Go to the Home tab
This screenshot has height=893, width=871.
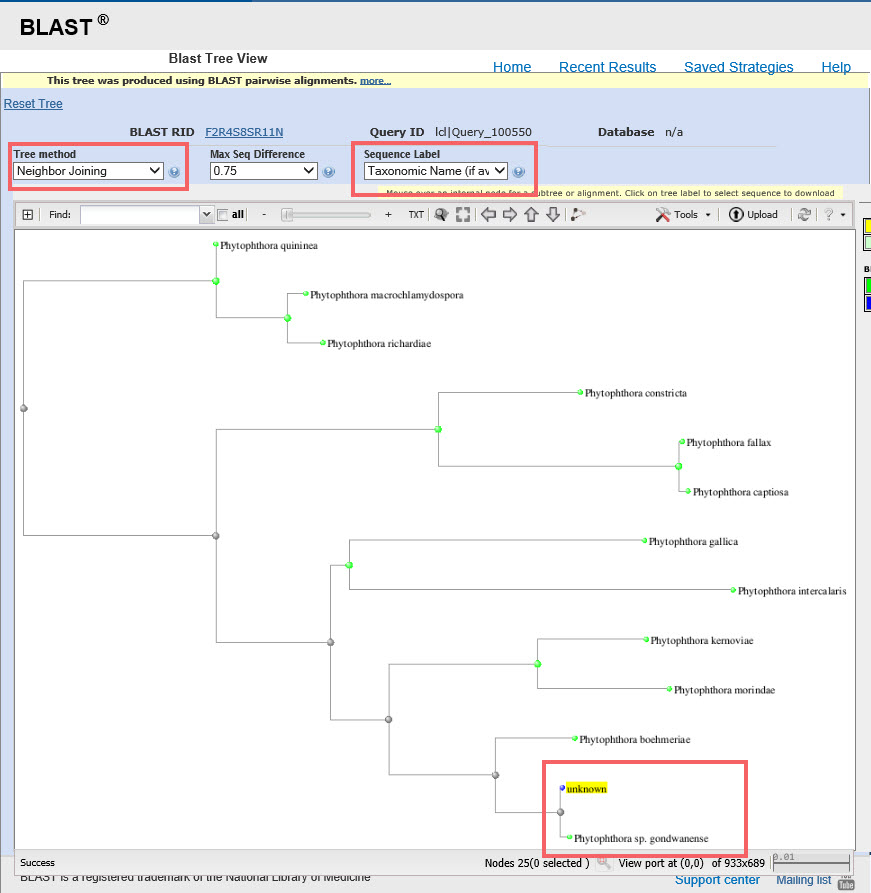512,67
